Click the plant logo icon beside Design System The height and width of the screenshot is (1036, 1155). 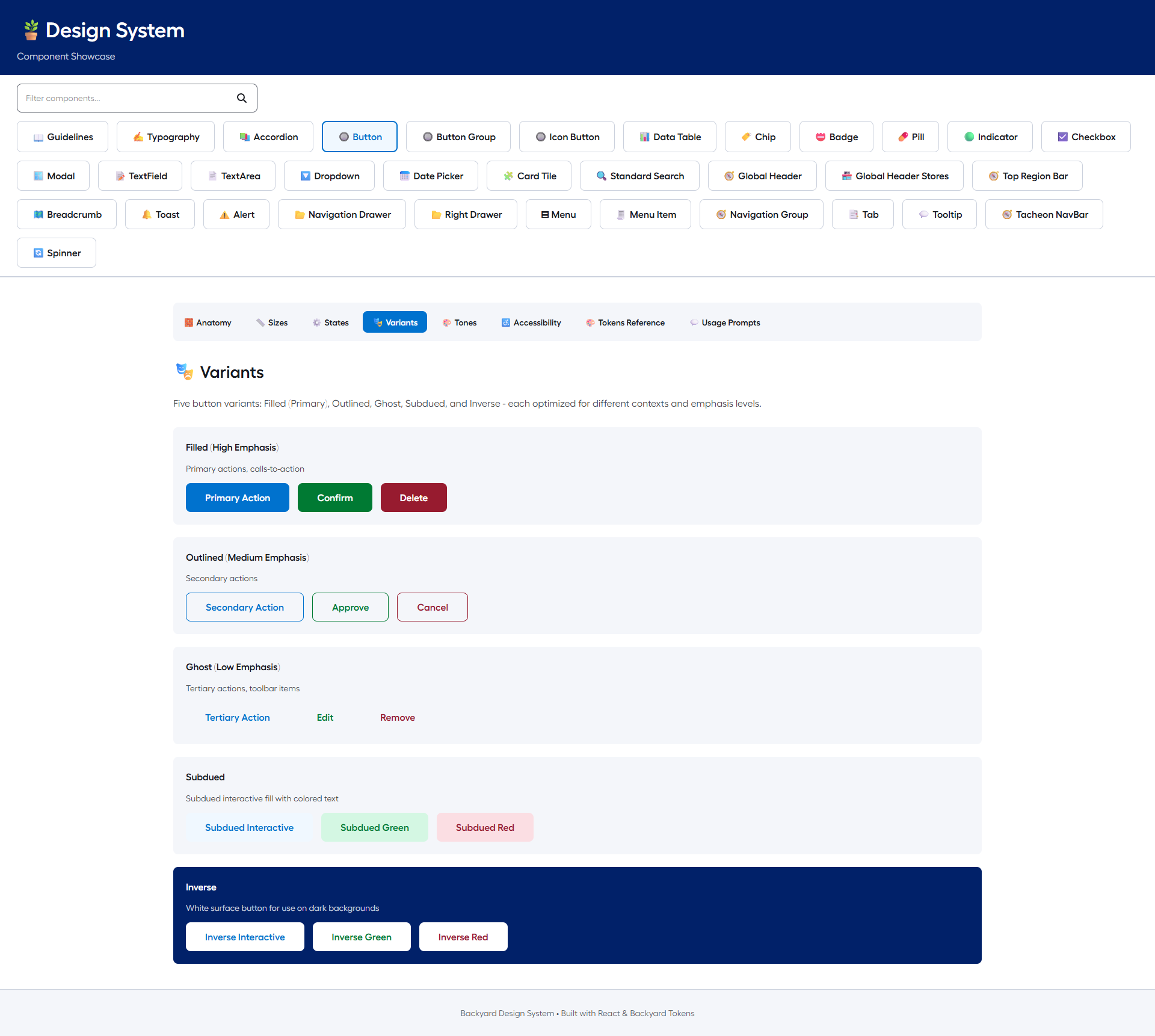tap(31, 30)
